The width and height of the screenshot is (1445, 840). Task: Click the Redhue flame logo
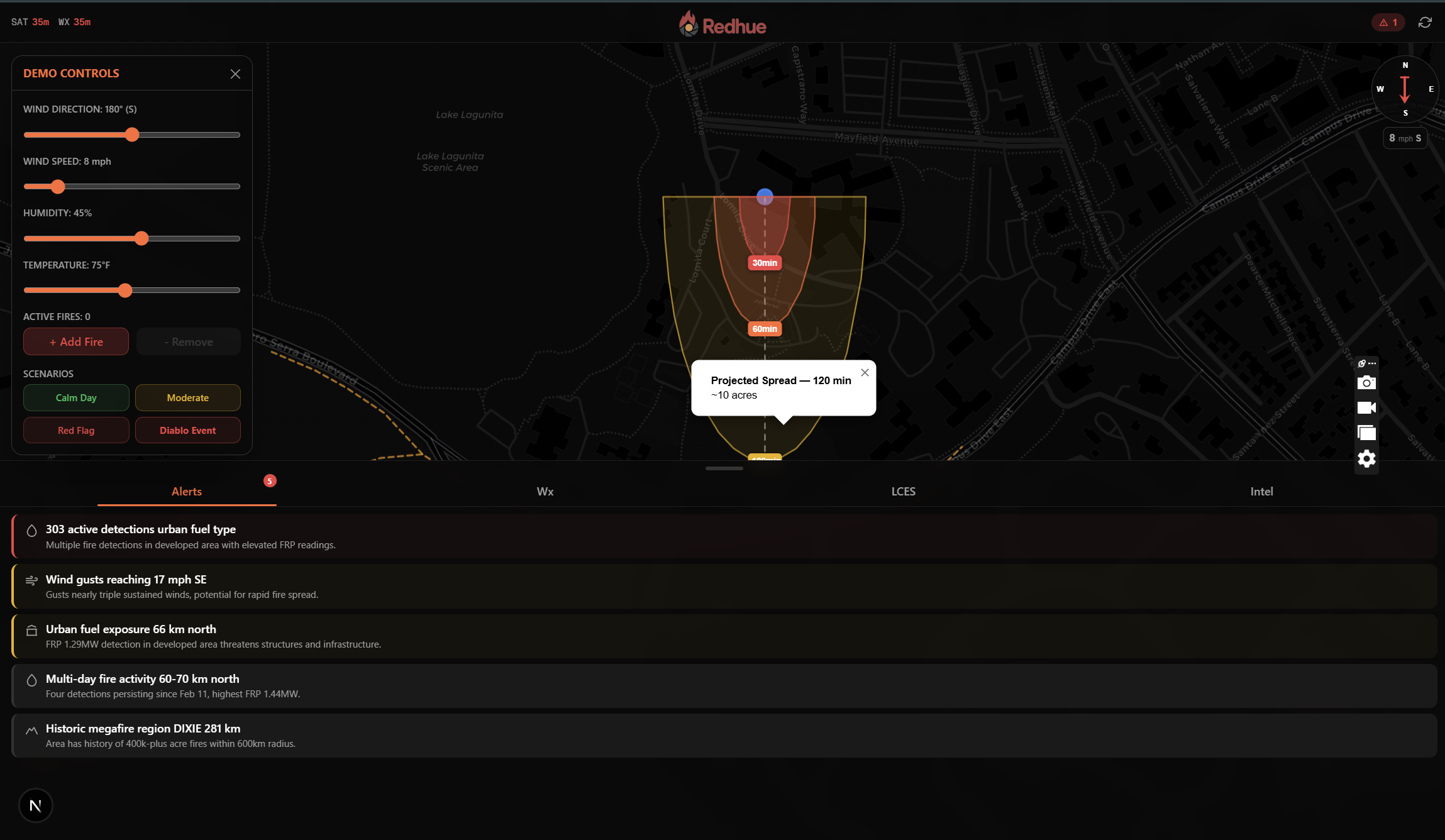coord(689,24)
